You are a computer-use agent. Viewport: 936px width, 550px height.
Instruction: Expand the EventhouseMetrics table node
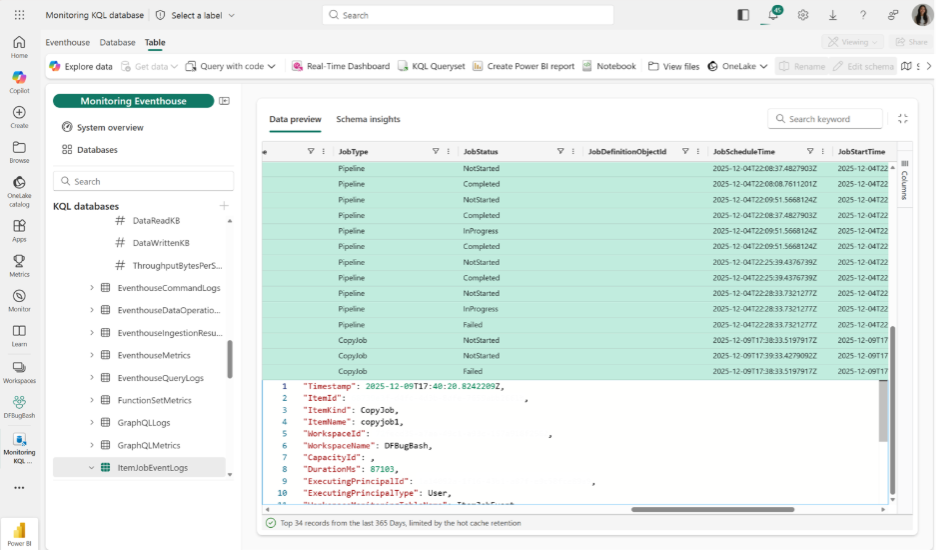[x=91, y=355]
